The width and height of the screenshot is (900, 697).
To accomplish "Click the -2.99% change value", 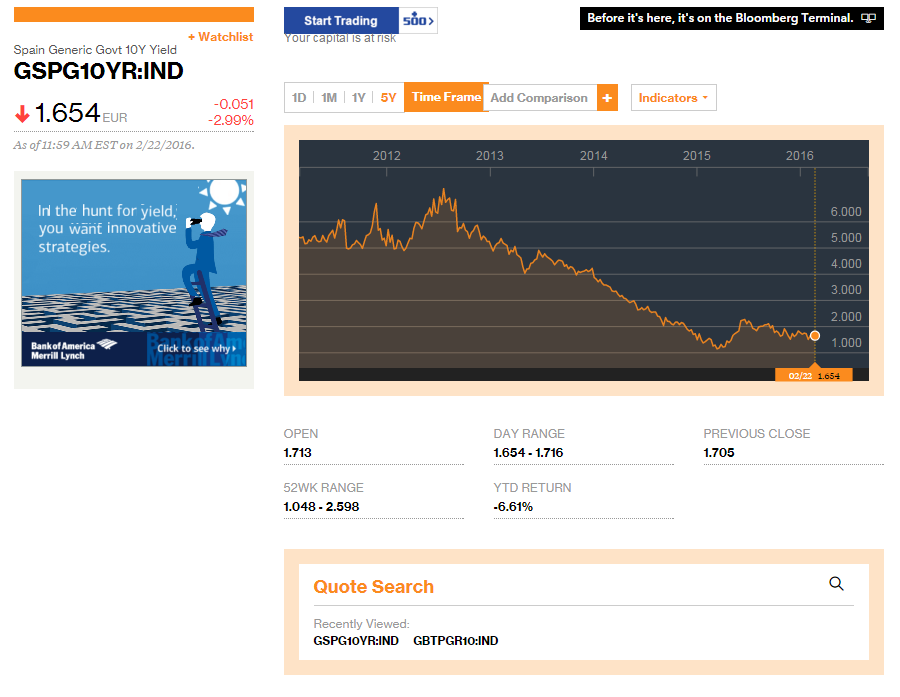I will pyautogui.click(x=231, y=120).
